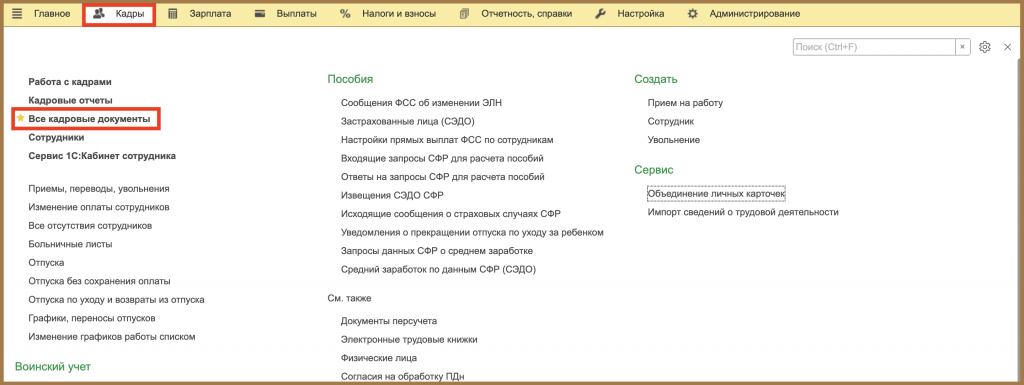Open Запросы данных СФР о среднем заработке

click(437, 251)
